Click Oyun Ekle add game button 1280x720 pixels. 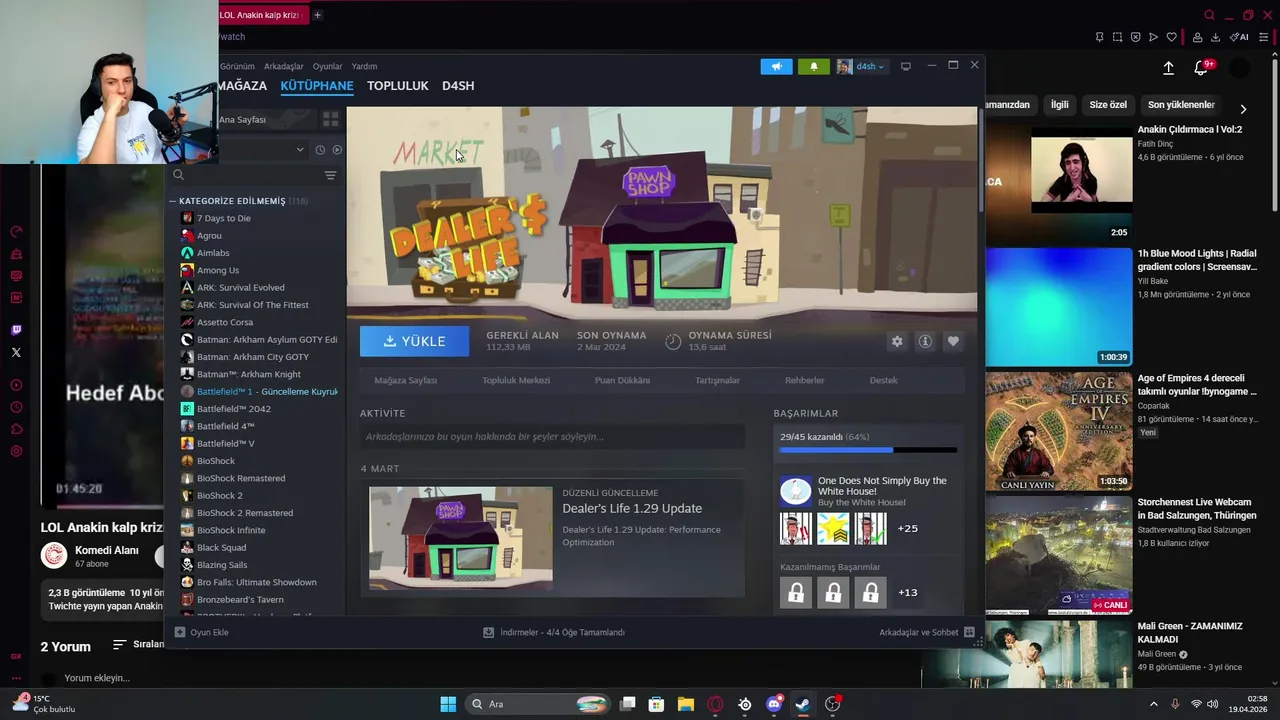[x=202, y=632]
